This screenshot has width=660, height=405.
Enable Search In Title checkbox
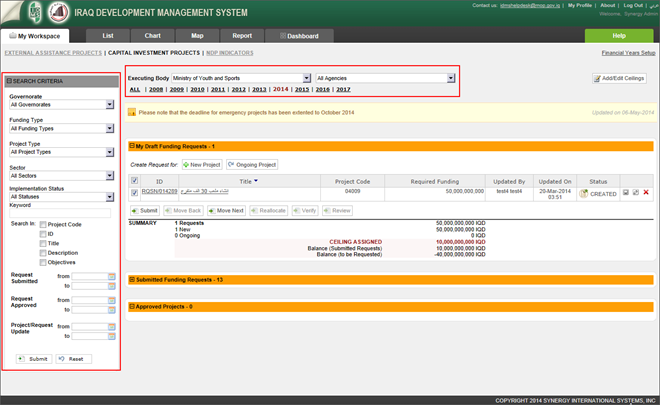pos(43,244)
